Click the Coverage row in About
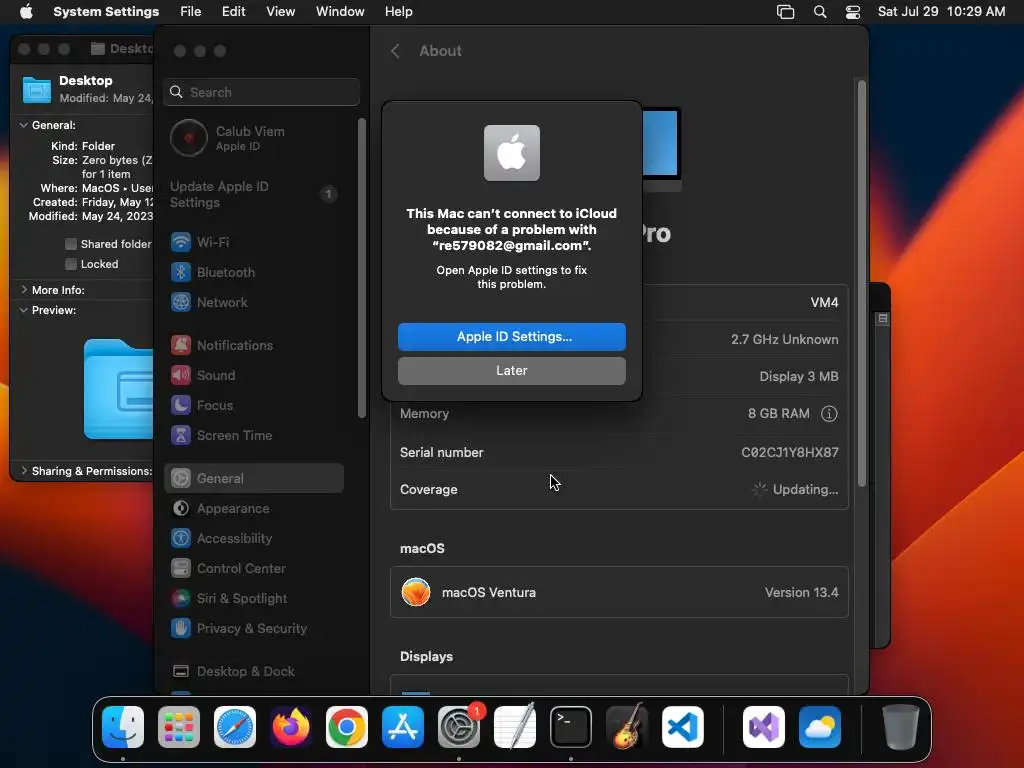This screenshot has width=1024, height=768. pyautogui.click(x=619, y=490)
